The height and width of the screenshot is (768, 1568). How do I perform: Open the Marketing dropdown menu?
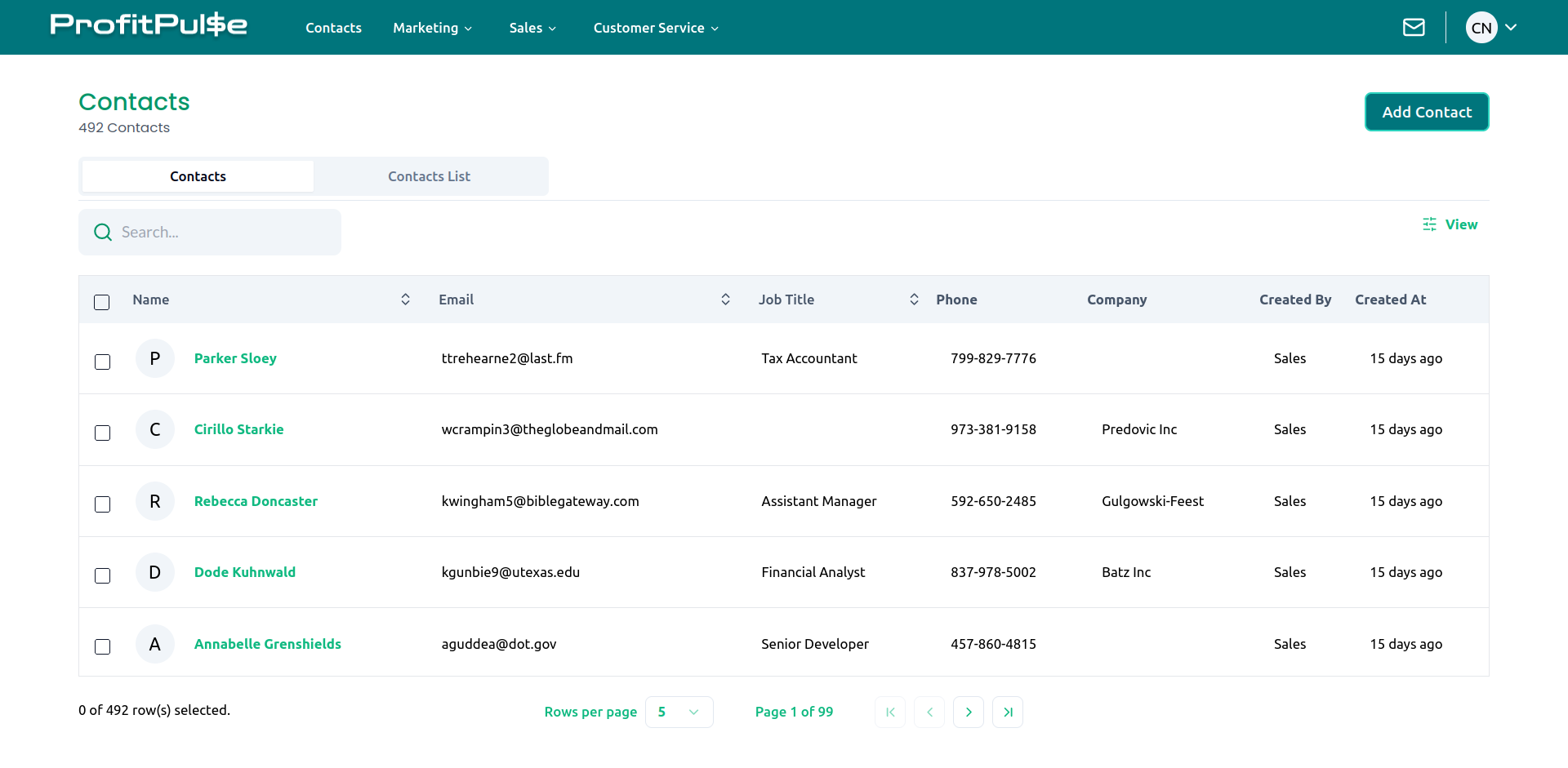pos(433,28)
